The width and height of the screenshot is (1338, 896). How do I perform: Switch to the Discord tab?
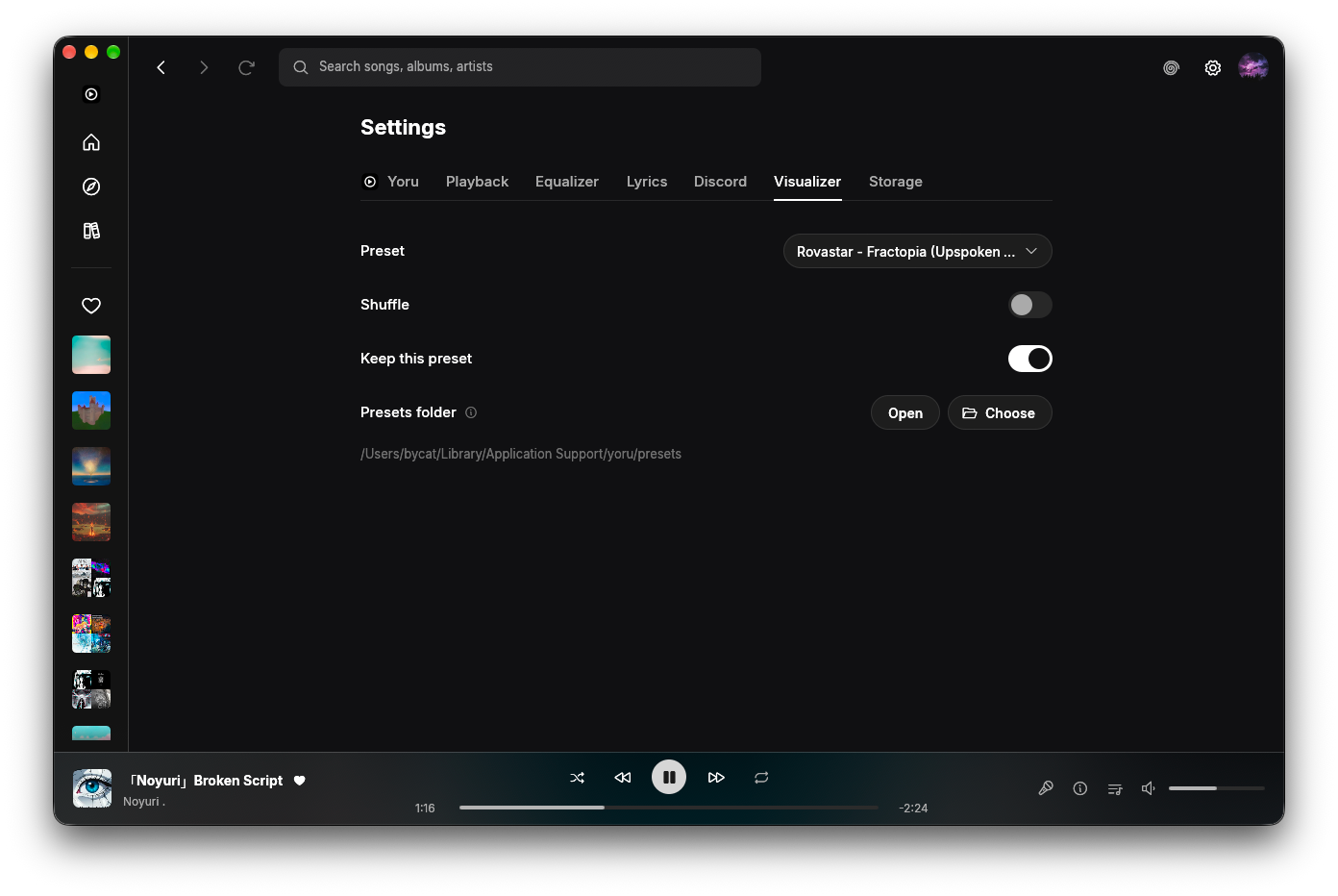tap(720, 182)
